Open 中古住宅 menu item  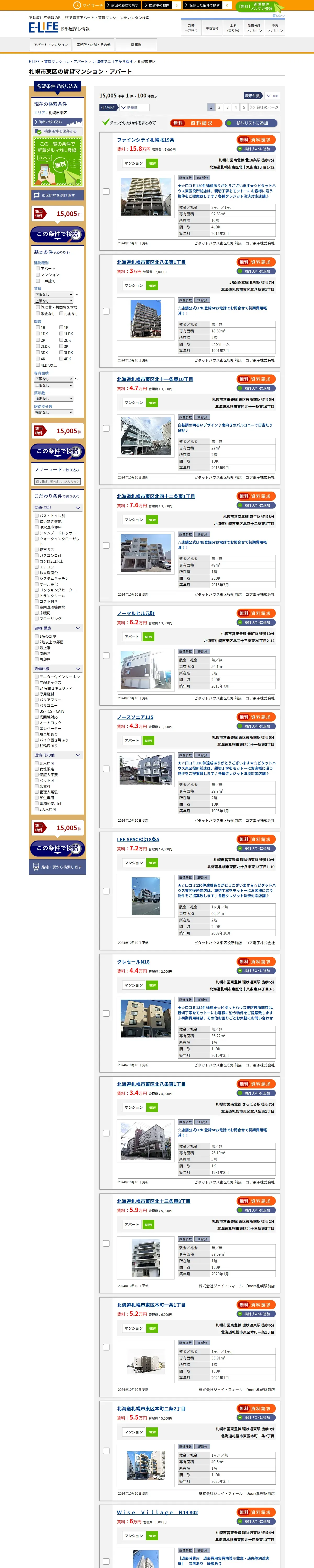tap(212, 28)
